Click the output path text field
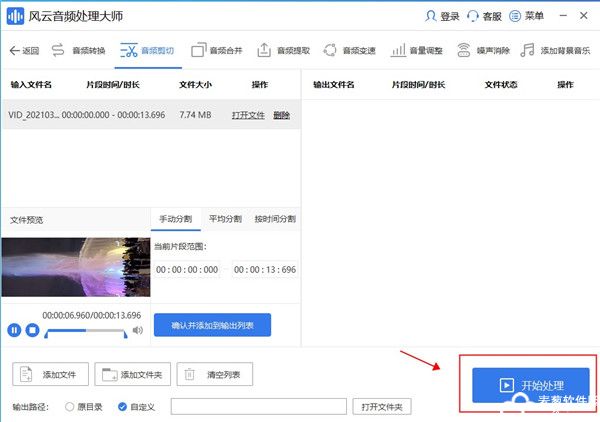Screen dimensions: 600x422 [x=259, y=407]
